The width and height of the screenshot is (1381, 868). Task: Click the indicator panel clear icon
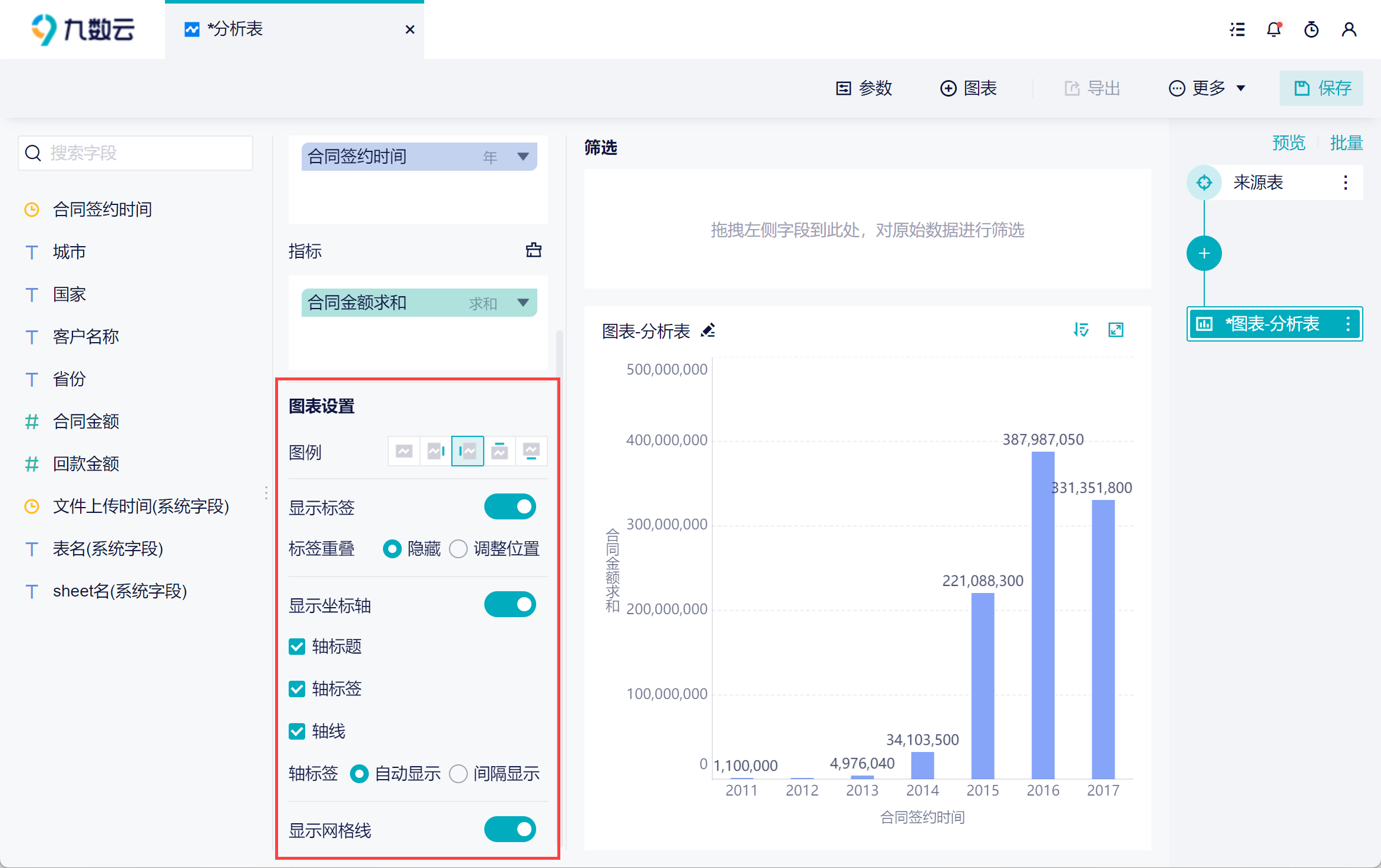[533, 250]
